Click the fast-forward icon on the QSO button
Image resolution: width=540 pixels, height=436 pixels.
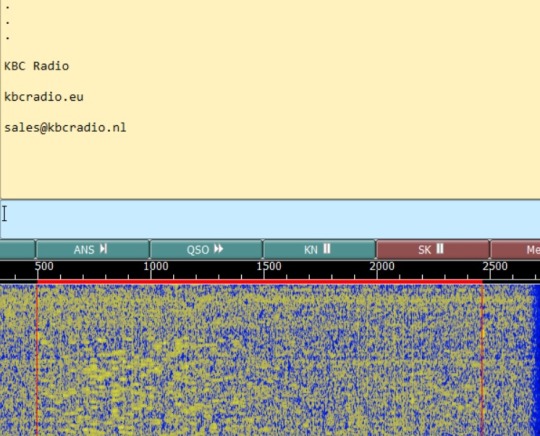pos(218,249)
